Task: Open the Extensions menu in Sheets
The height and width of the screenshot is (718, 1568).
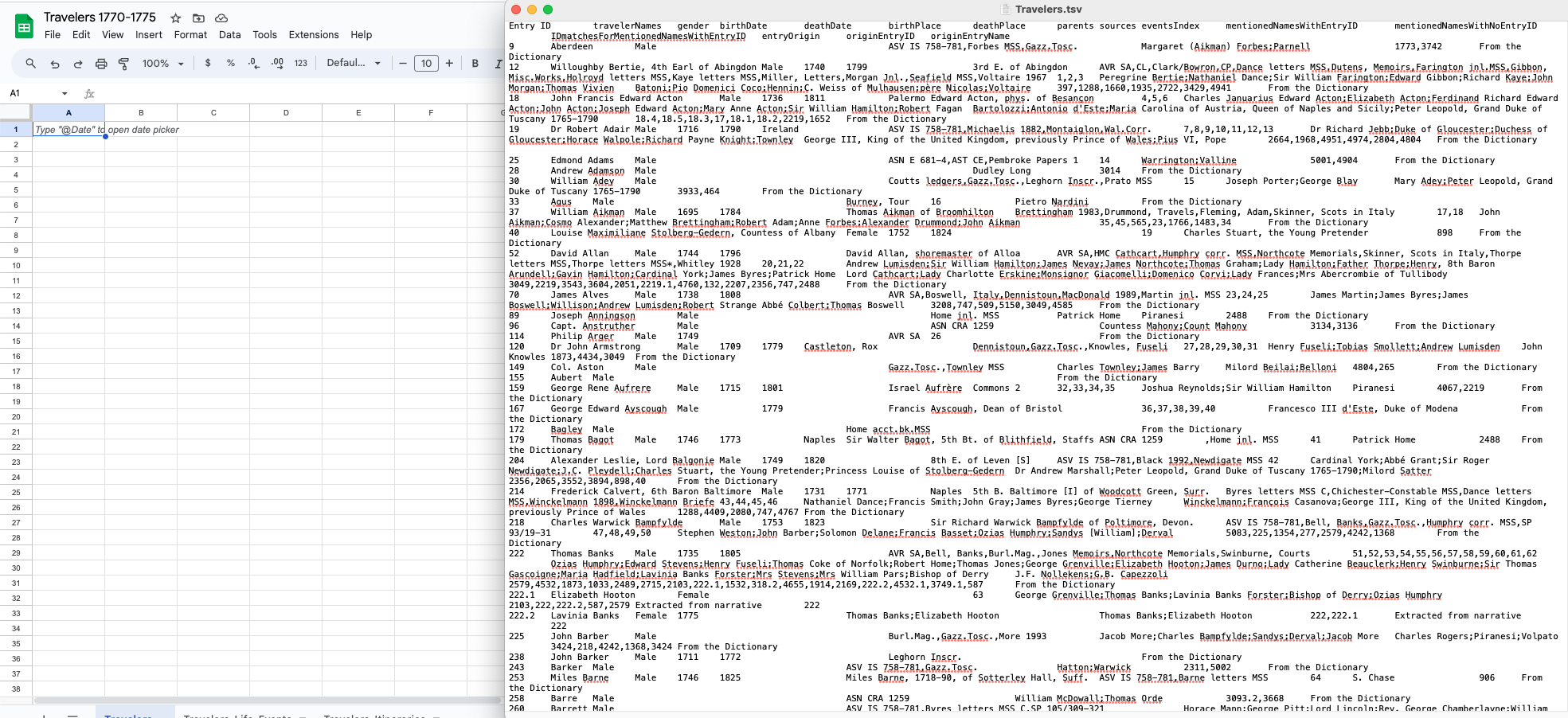Action: point(314,35)
